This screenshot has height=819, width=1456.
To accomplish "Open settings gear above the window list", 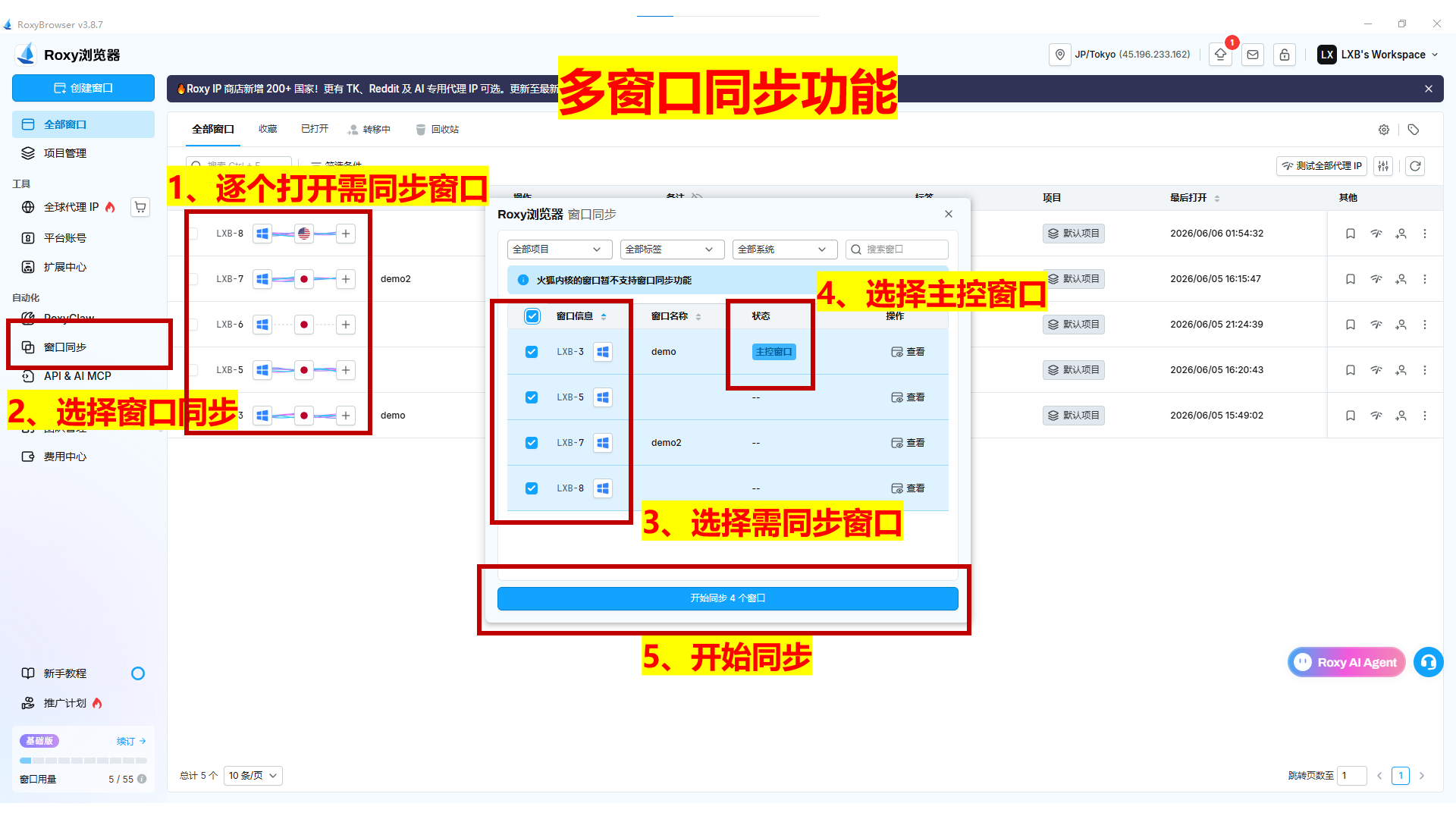I will (x=1384, y=130).
